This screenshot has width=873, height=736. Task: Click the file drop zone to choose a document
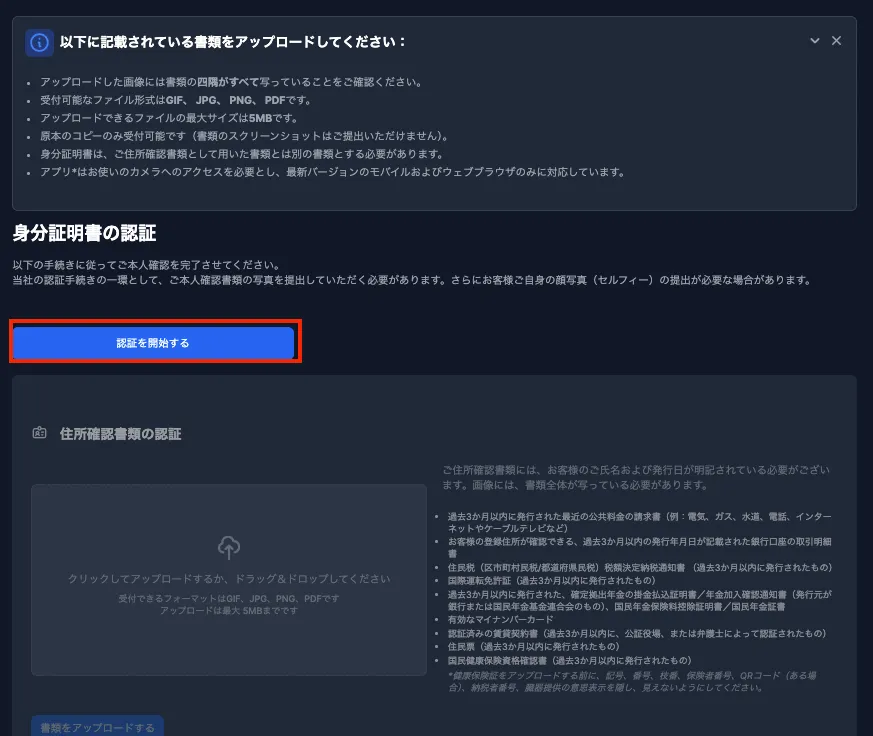pyautogui.click(x=229, y=580)
